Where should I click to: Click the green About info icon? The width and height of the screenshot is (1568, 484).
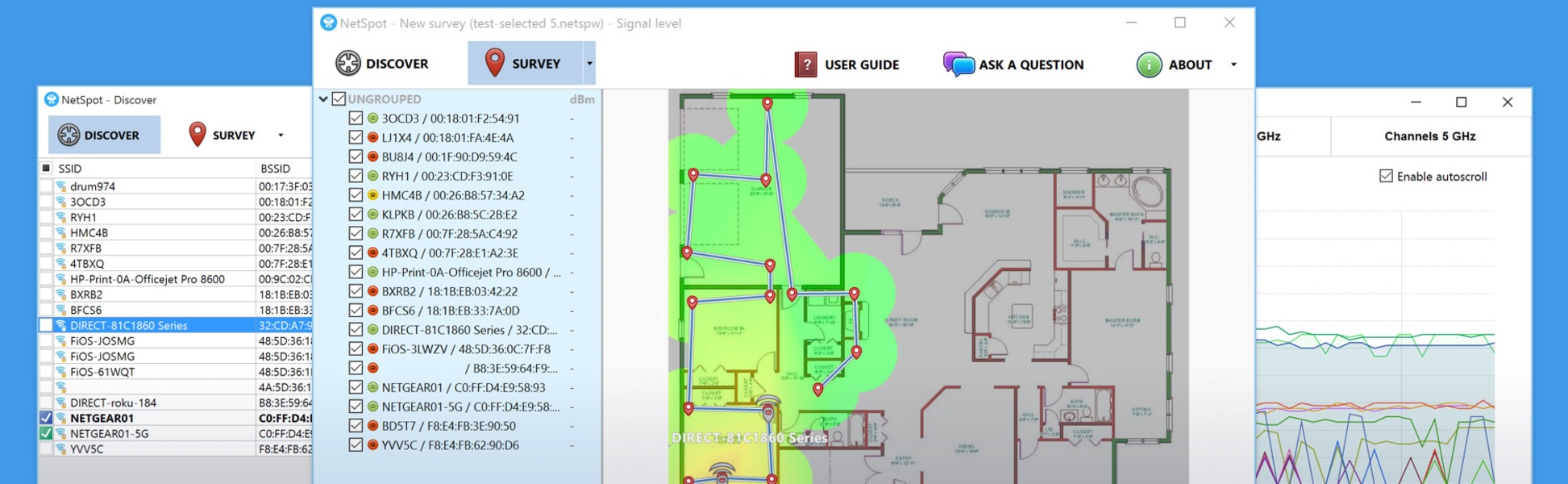tap(1149, 65)
